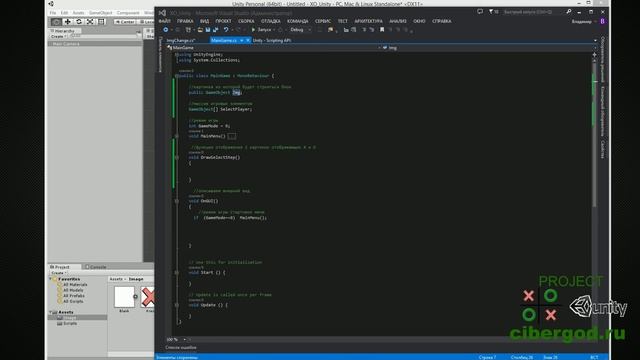Select the Blank image thumbnail
Screen dimensions: 640x360
[124, 297]
